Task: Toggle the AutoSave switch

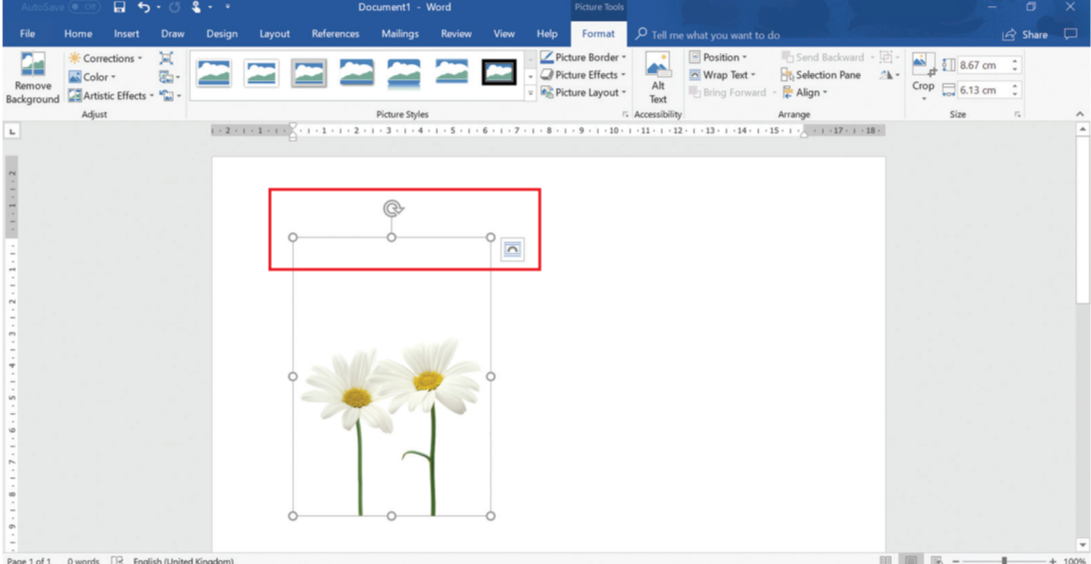Action: pyautogui.click(x=83, y=8)
